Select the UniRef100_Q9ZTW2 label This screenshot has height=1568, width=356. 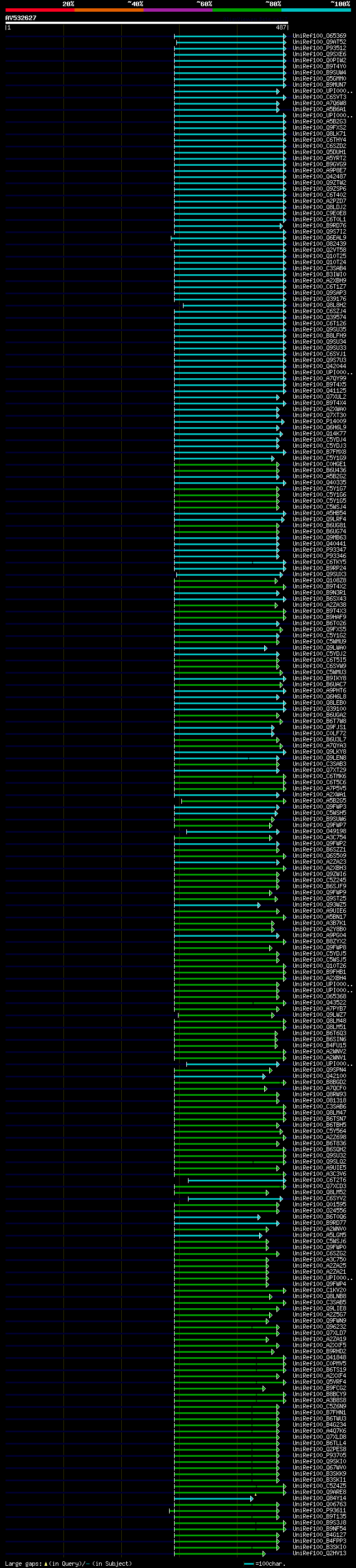pos(319,182)
